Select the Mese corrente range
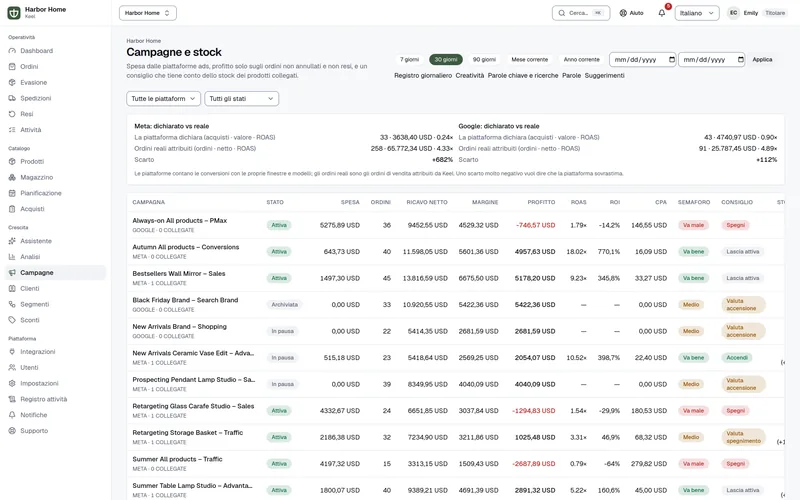 click(530, 60)
